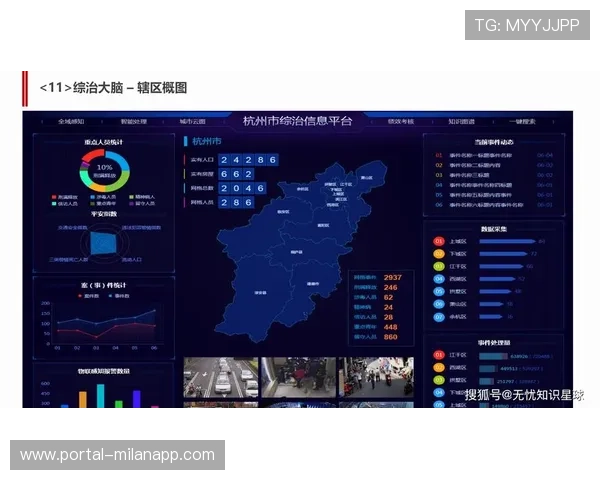This screenshot has height=480, width=600.
Task: Select 建德市 region on the map
Action: (313, 284)
